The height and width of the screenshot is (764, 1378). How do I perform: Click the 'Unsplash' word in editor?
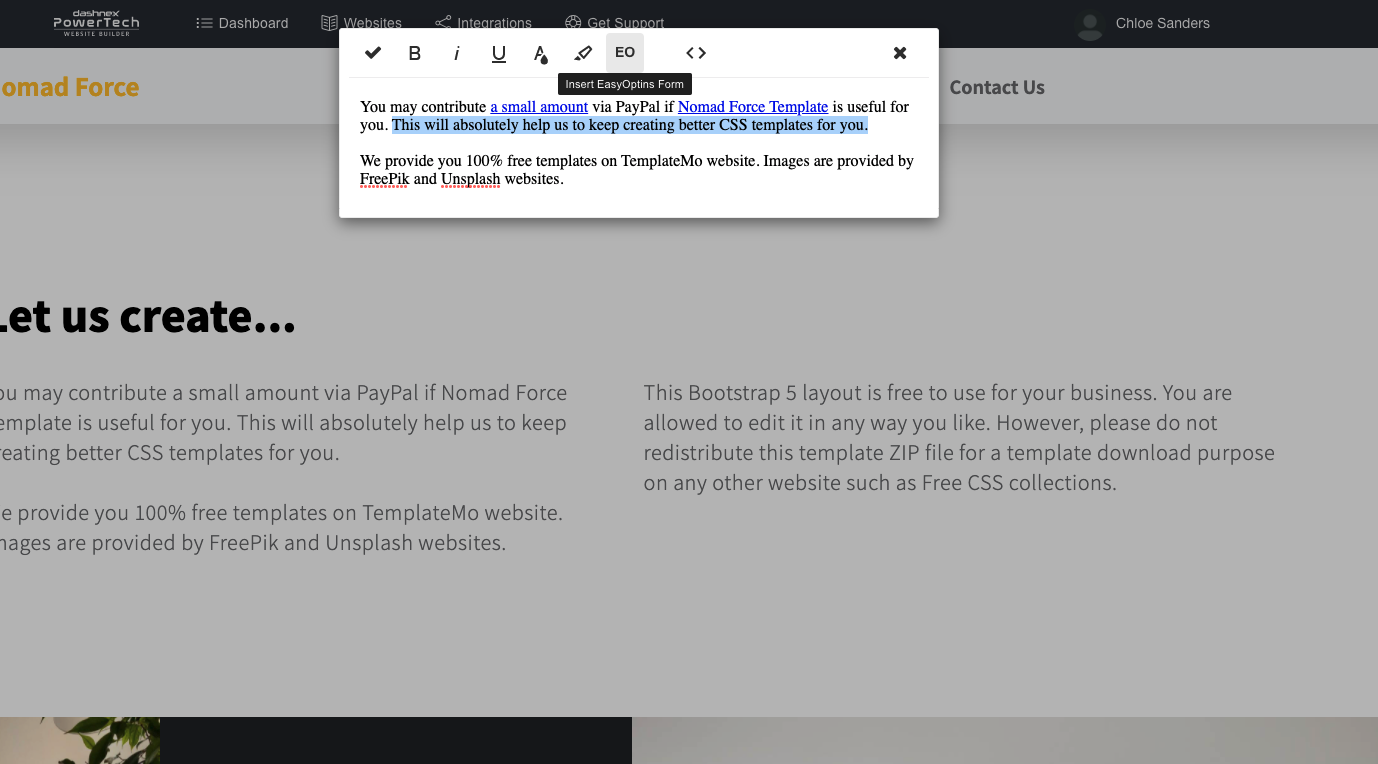(x=470, y=179)
